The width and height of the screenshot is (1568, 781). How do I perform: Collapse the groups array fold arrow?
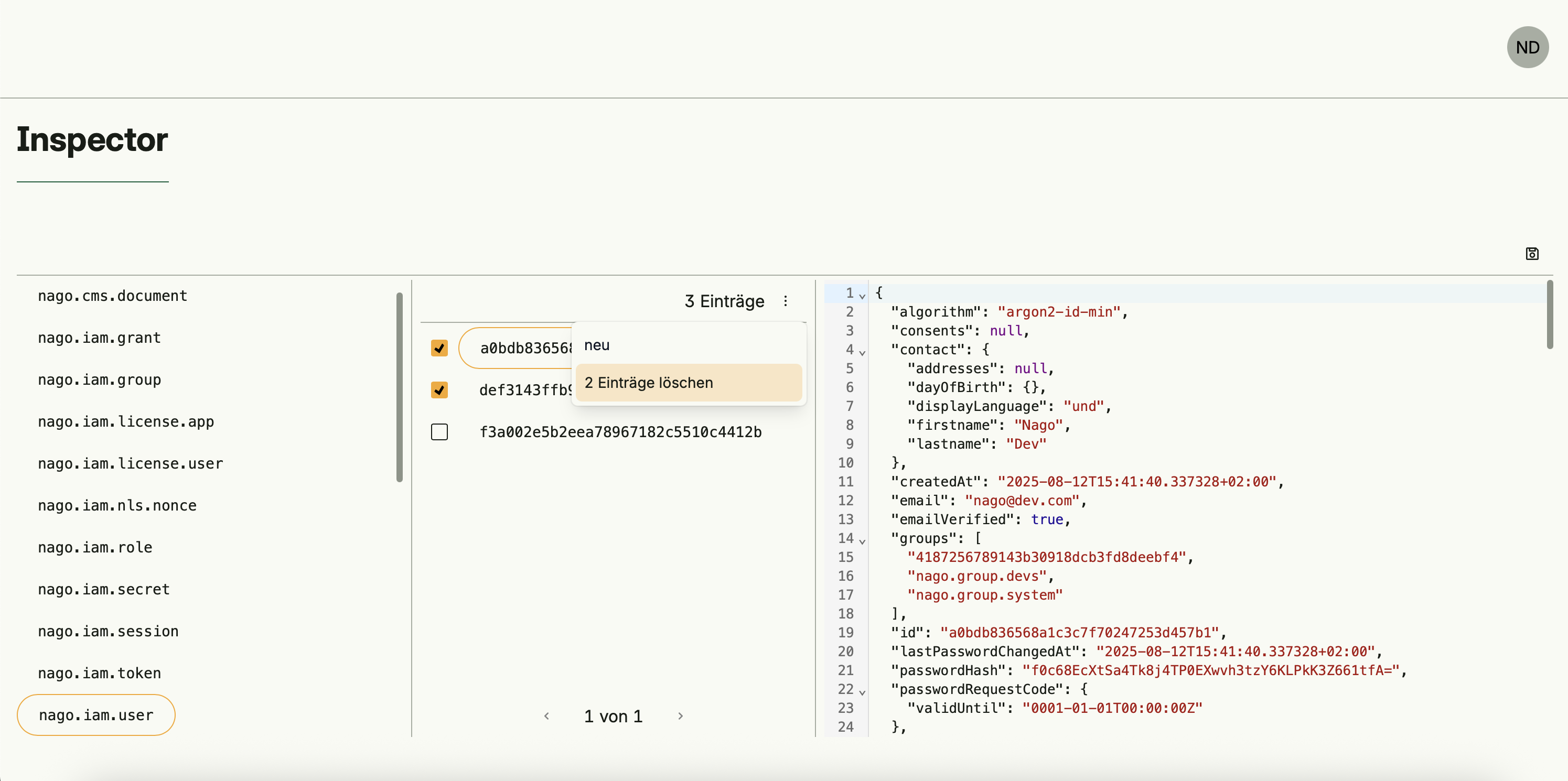point(862,541)
